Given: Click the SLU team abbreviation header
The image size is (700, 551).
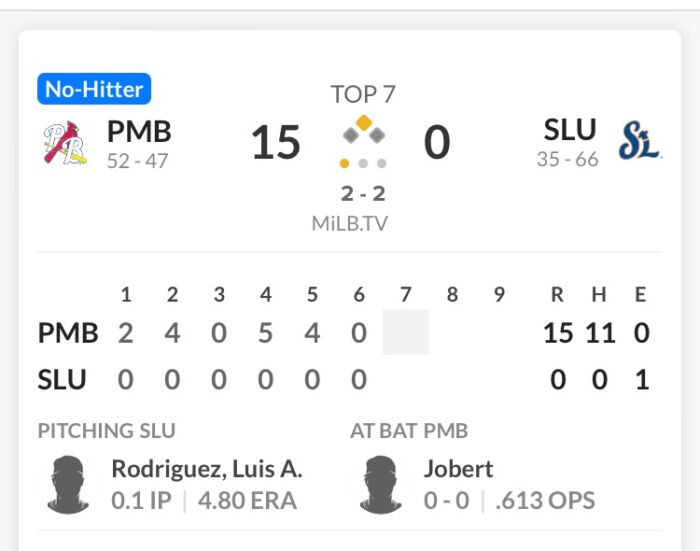Looking at the screenshot, I should coord(570,129).
